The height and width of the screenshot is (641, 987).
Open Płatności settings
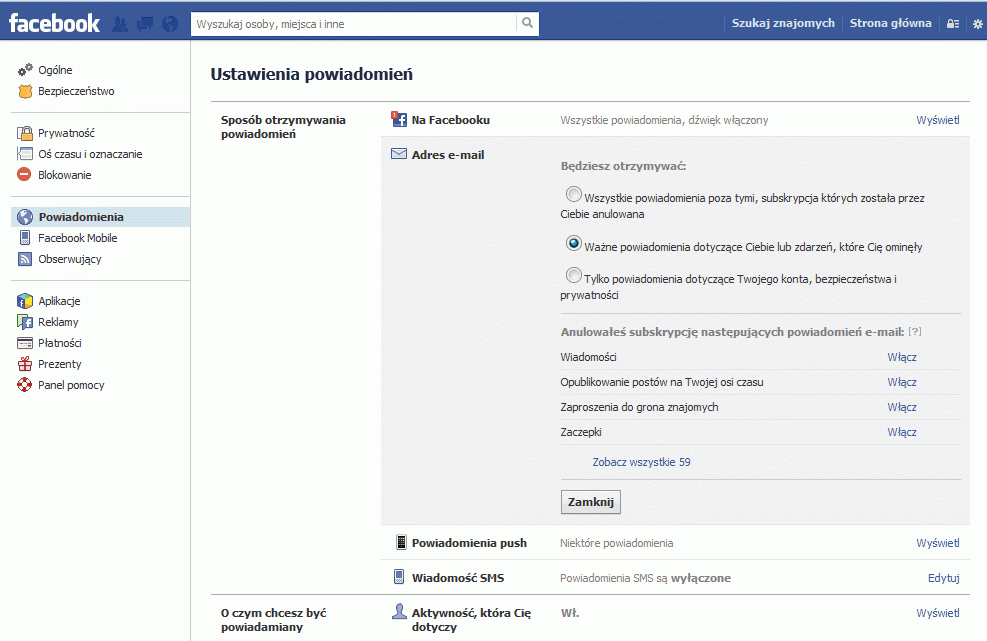coord(60,343)
